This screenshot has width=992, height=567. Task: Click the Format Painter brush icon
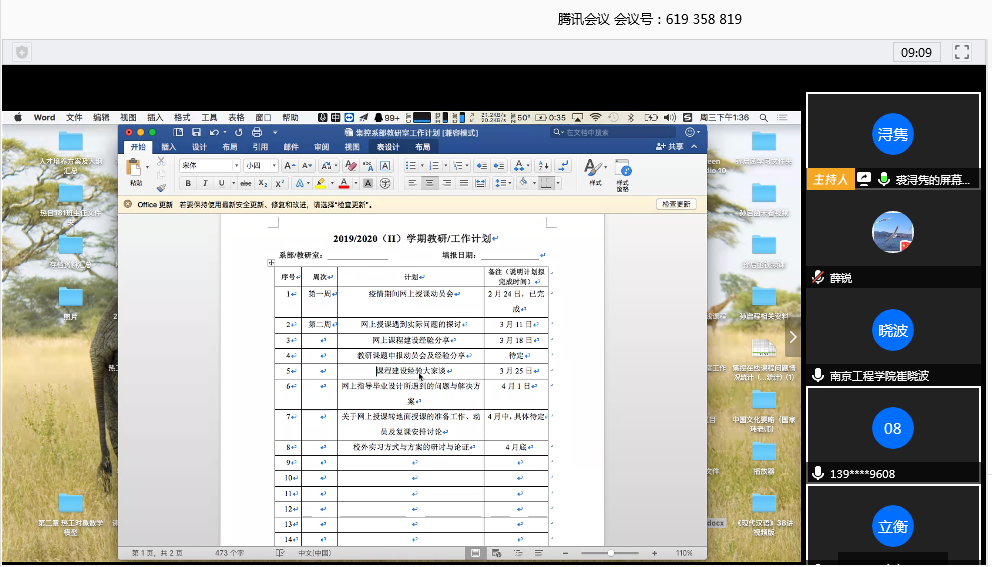pyautogui.click(x=161, y=187)
